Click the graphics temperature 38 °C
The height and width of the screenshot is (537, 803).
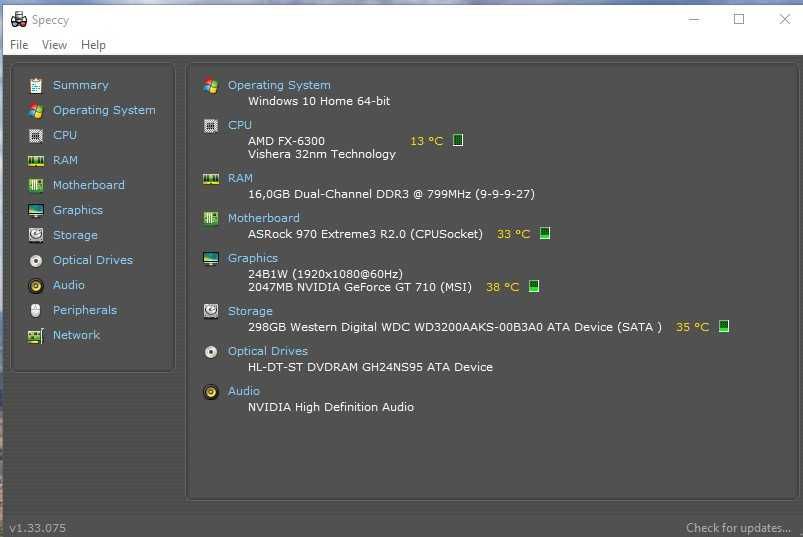[x=502, y=287]
